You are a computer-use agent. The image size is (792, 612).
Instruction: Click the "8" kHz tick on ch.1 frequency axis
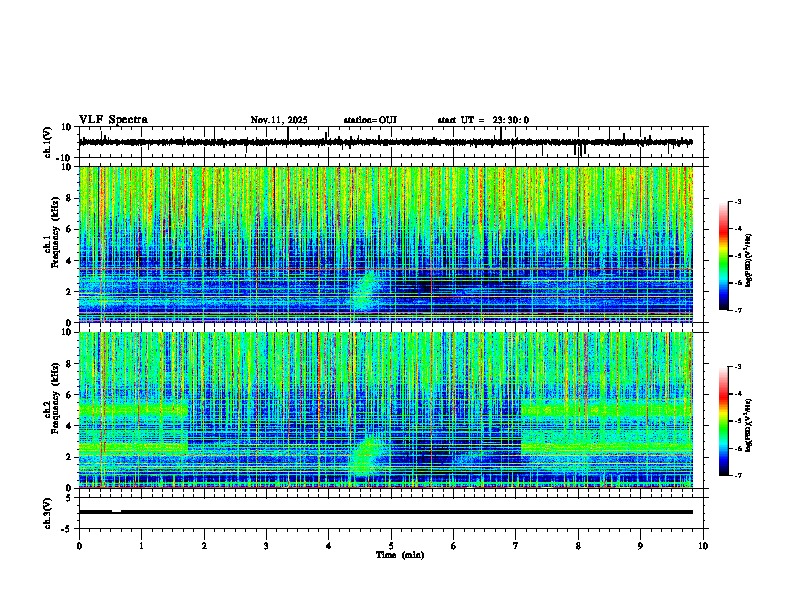coord(70,198)
